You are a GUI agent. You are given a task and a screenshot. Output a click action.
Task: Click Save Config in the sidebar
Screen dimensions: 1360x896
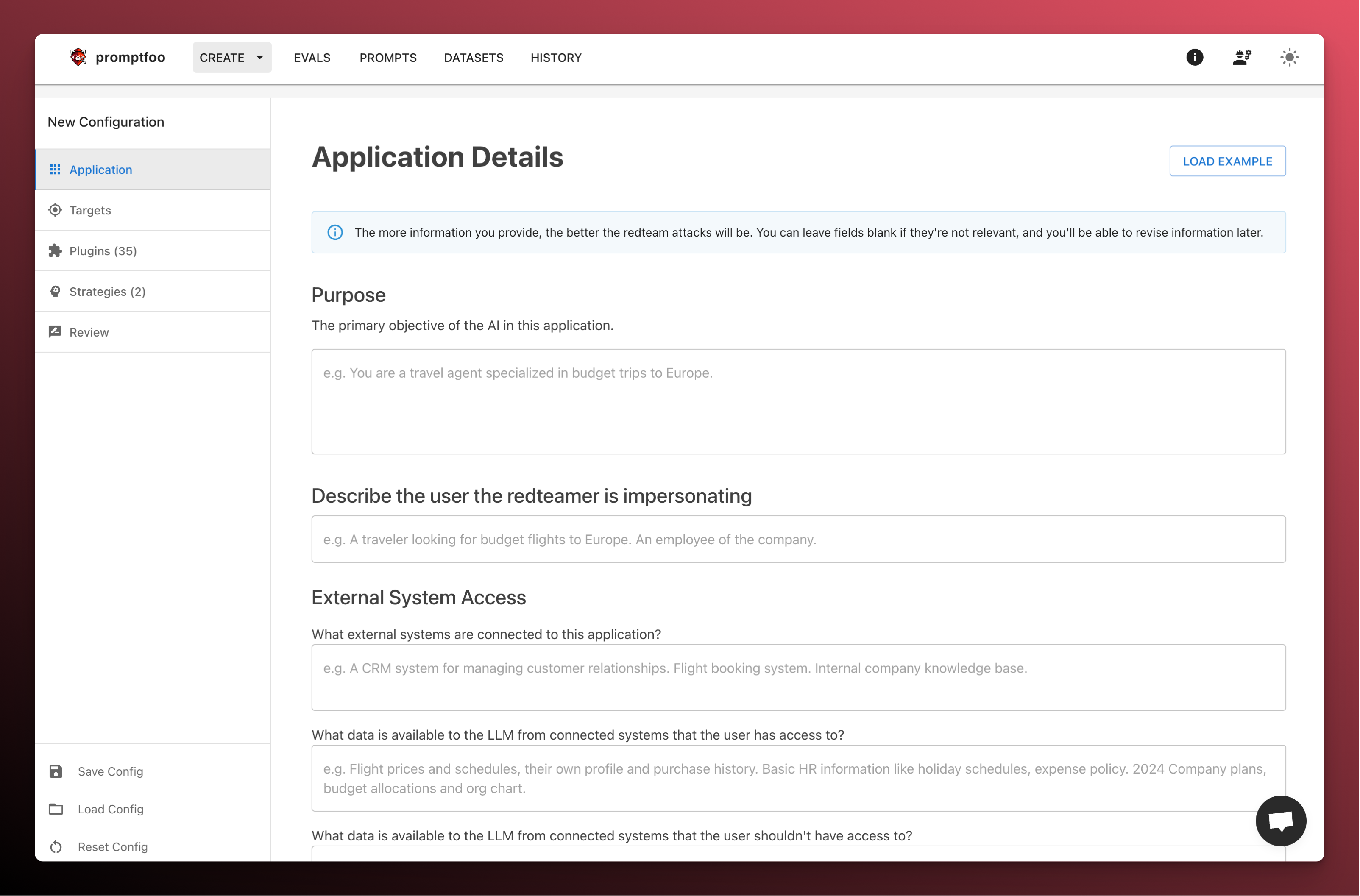tap(110, 771)
